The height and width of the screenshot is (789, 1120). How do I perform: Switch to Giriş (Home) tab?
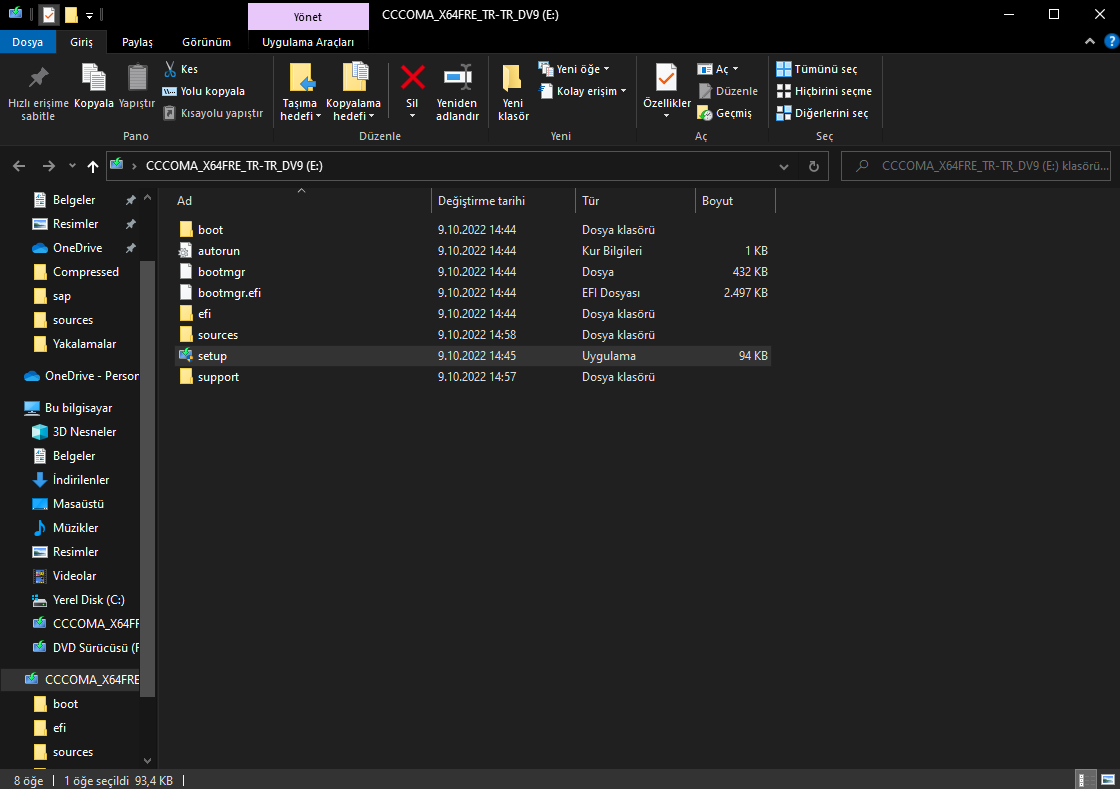pyautogui.click(x=81, y=41)
